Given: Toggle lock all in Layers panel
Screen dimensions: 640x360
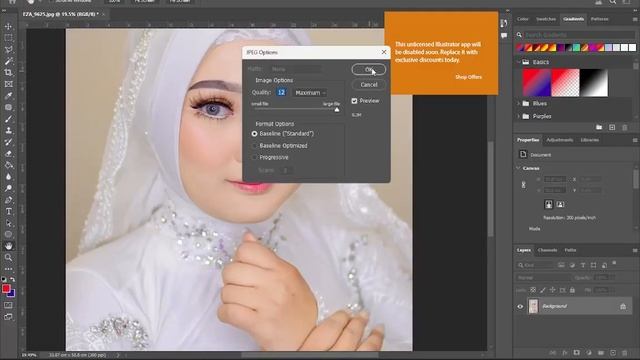Looking at the screenshot, I should pos(572,290).
